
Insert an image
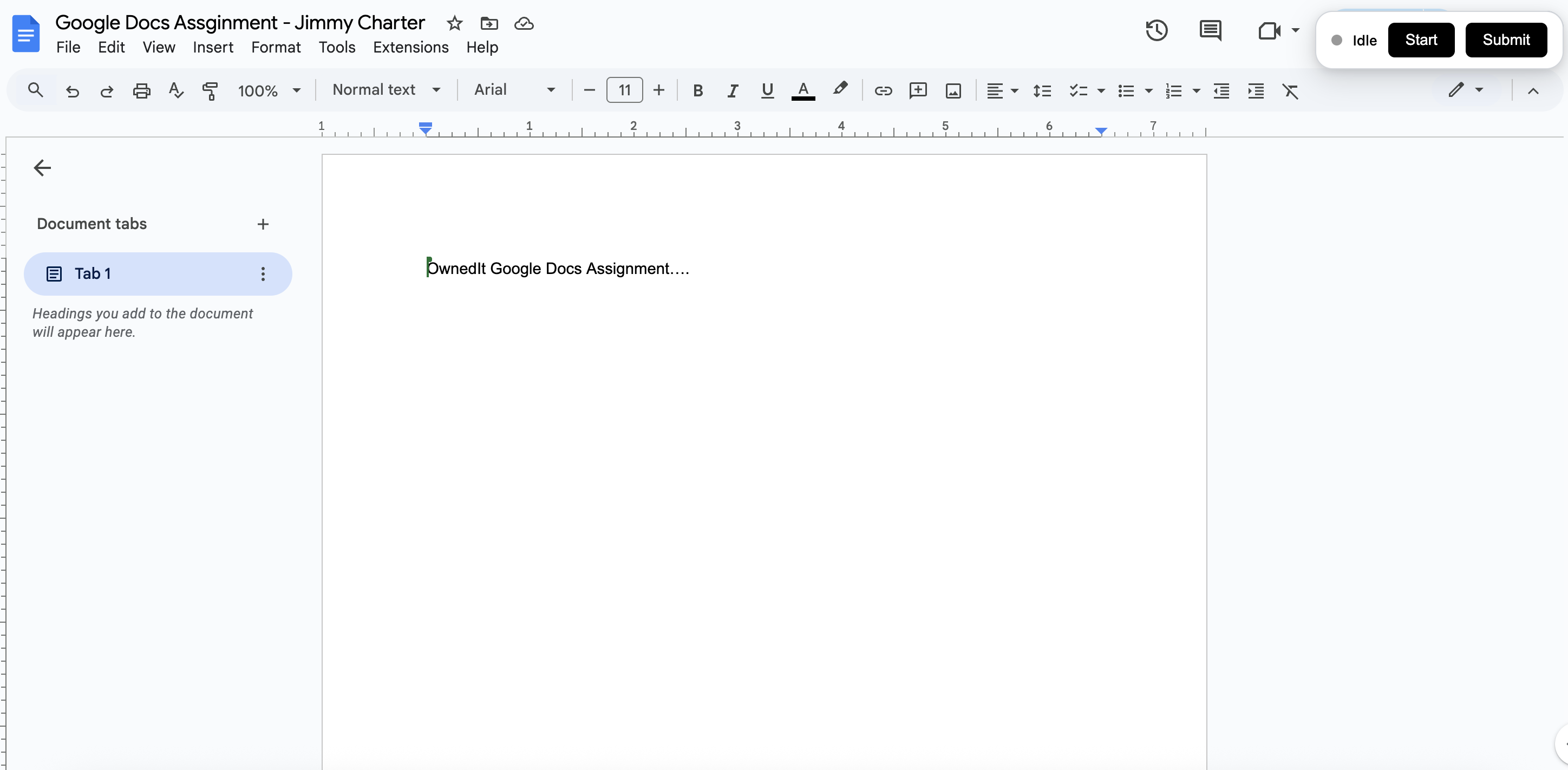953,92
